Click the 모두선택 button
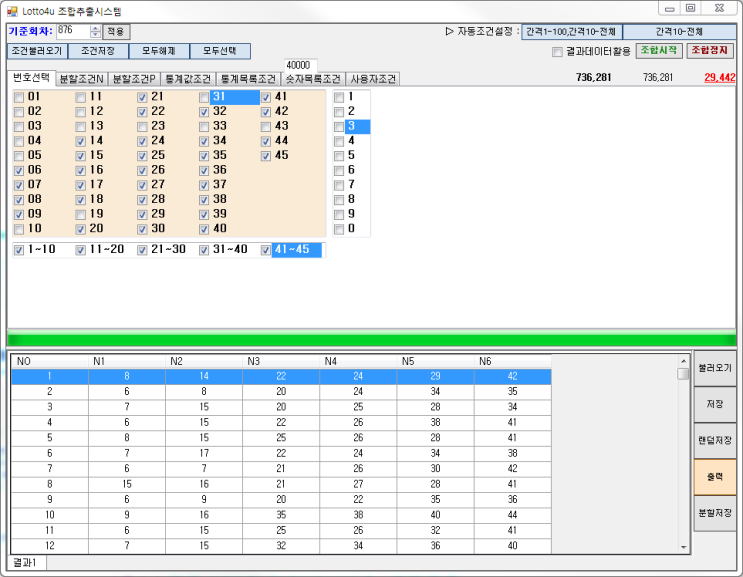Viewport: 743px width, 577px height. (220, 51)
